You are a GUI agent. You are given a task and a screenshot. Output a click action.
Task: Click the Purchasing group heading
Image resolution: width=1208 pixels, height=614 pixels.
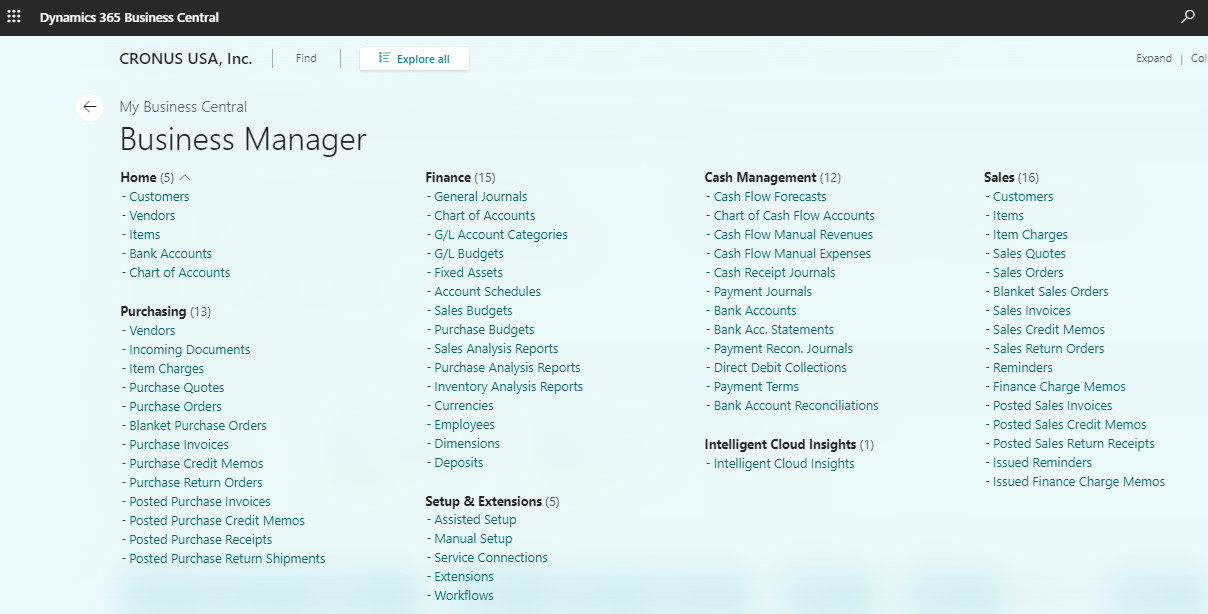tap(153, 312)
